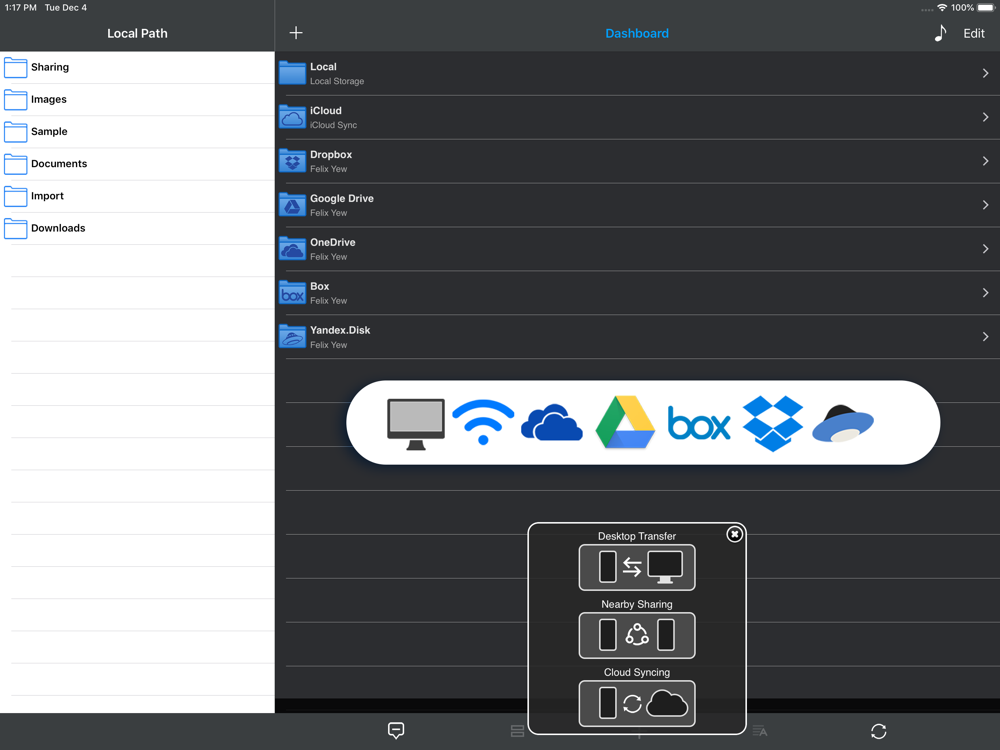Expand the Local row chevron
The height and width of the screenshot is (750, 1000).
pos(985,73)
